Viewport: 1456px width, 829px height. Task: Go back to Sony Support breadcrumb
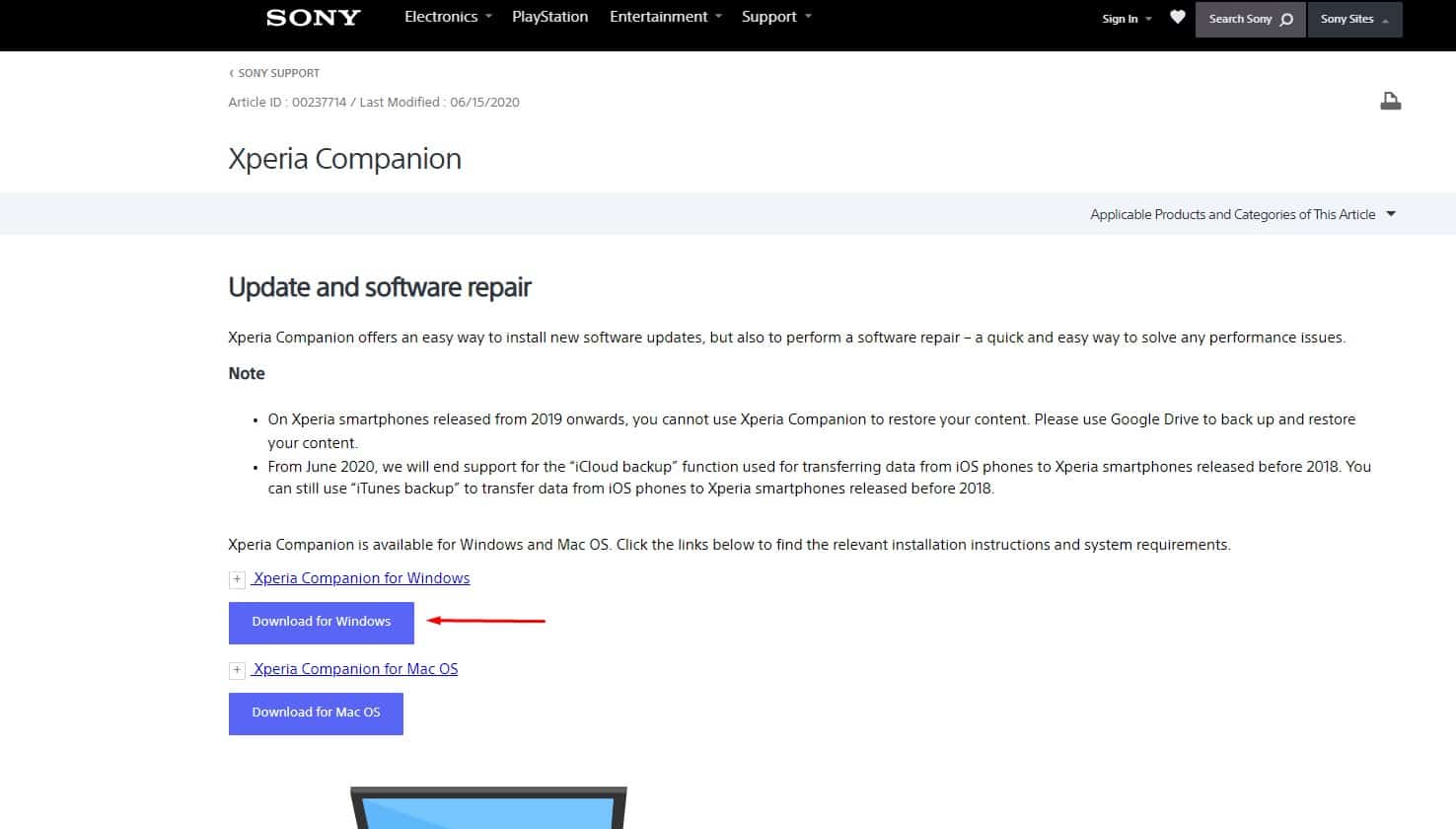click(x=278, y=73)
